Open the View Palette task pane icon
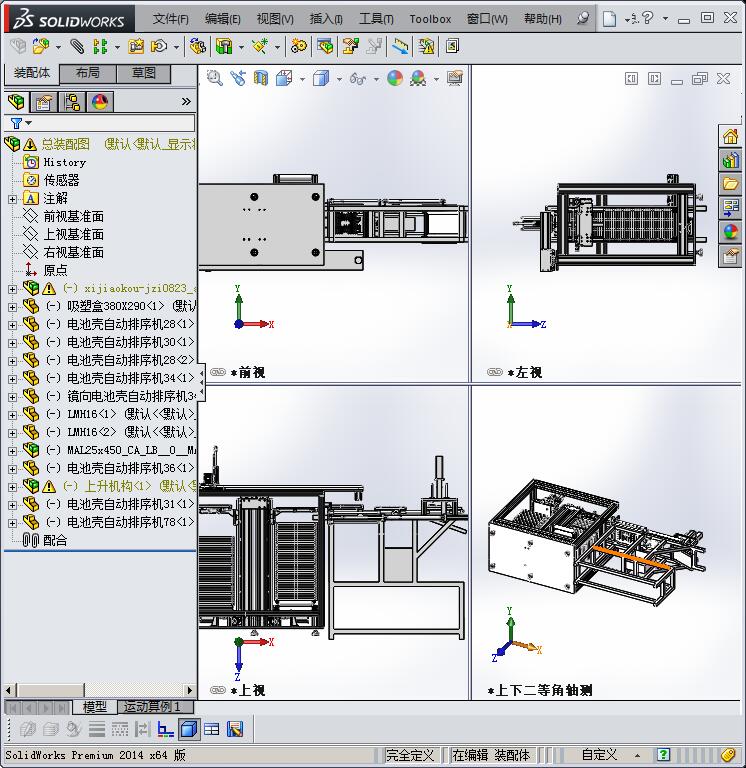Screen dimensions: 746x768 [x=730, y=208]
